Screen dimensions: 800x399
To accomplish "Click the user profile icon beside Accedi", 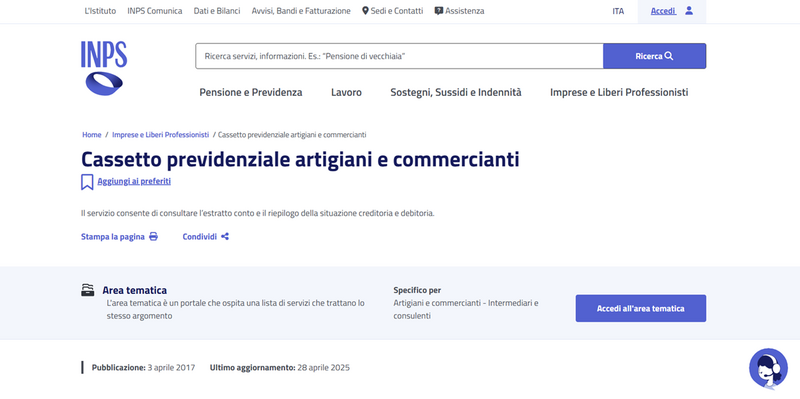I will 689,10.
